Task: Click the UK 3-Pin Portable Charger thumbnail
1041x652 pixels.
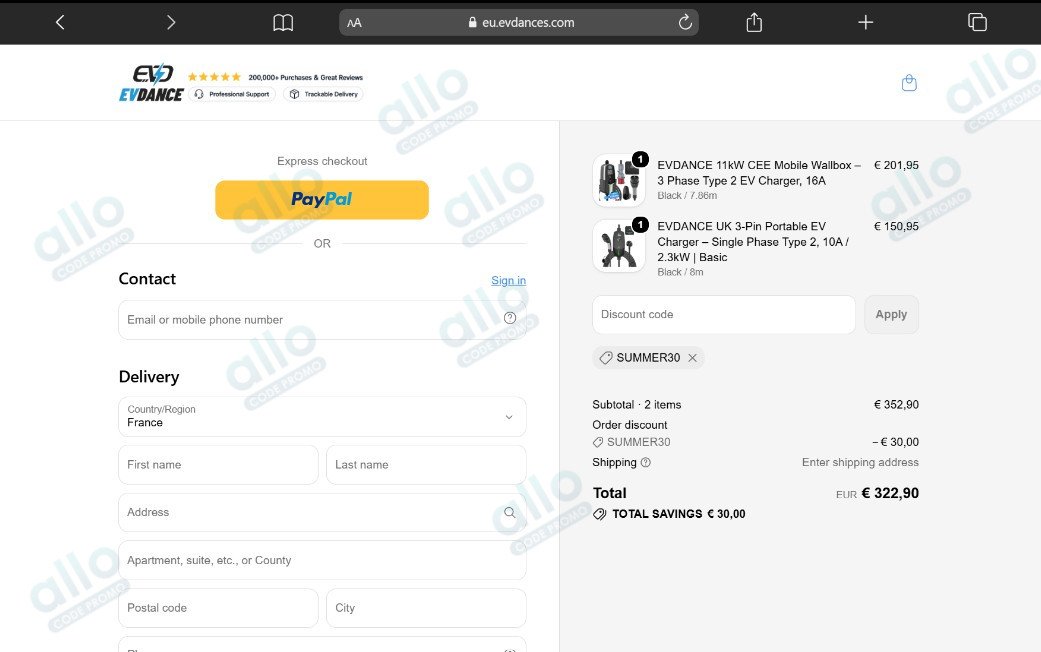Action: pyautogui.click(x=619, y=246)
